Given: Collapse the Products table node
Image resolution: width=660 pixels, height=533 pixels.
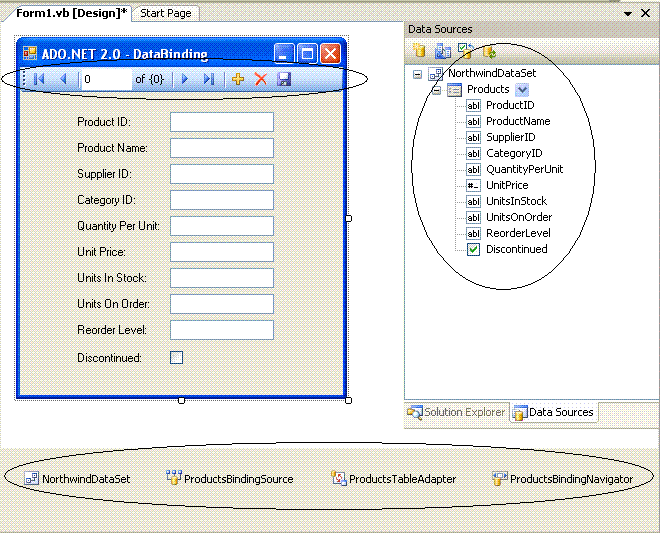Looking at the screenshot, I should tap(436, 90).
